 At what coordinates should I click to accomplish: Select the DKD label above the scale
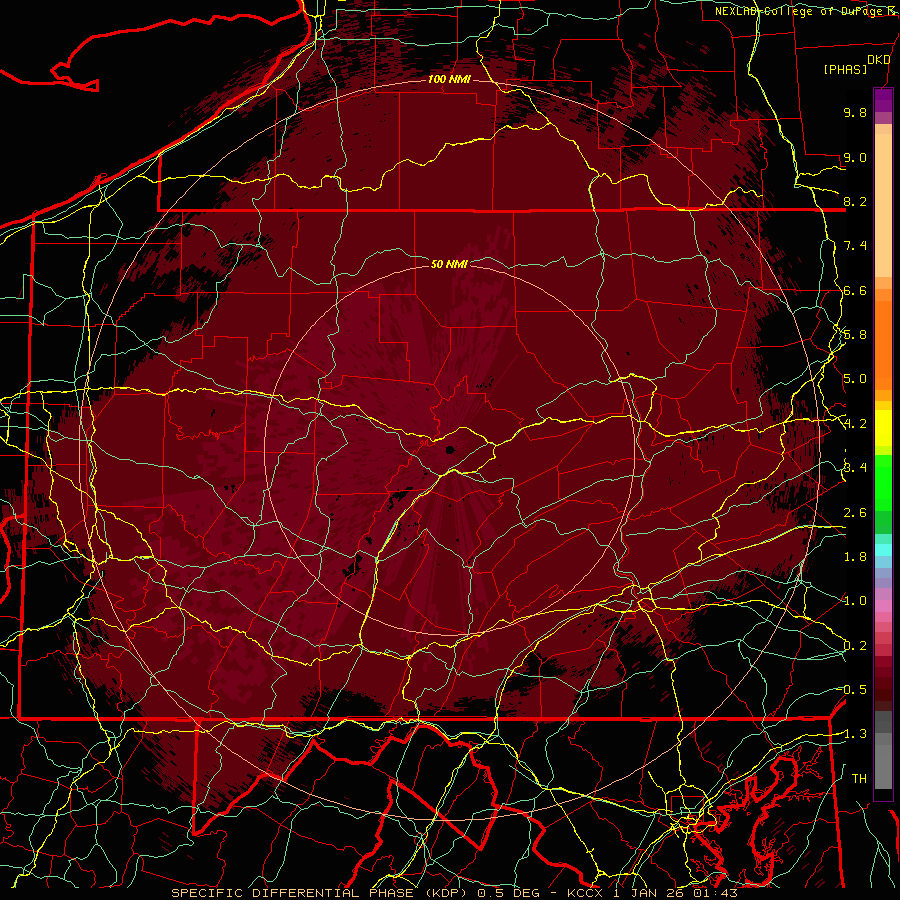click(879, 60)
